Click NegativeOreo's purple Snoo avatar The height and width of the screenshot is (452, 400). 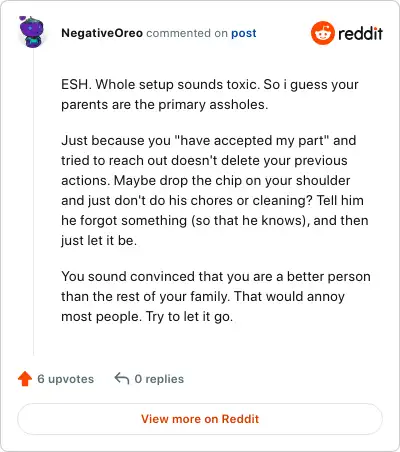[31, 32]
